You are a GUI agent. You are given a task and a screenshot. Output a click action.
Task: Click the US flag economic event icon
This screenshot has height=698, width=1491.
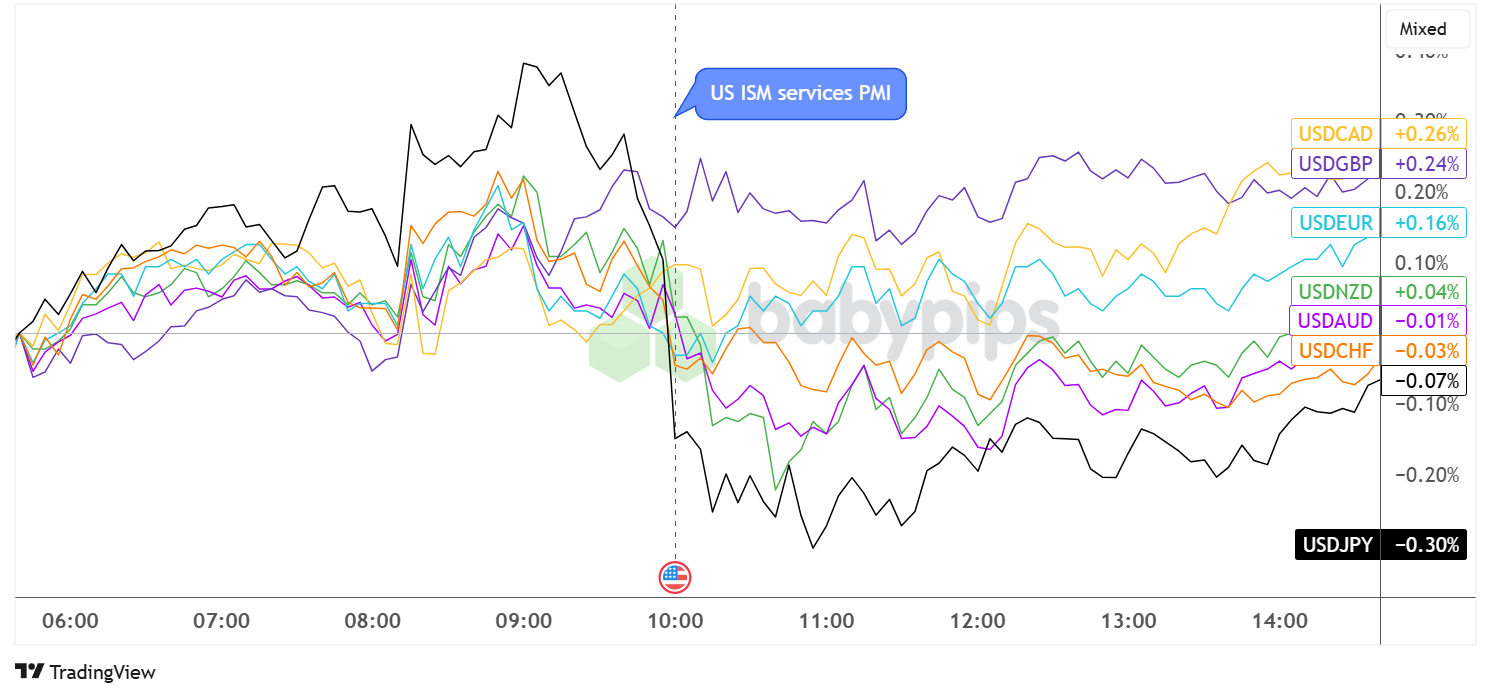[675, 577]
